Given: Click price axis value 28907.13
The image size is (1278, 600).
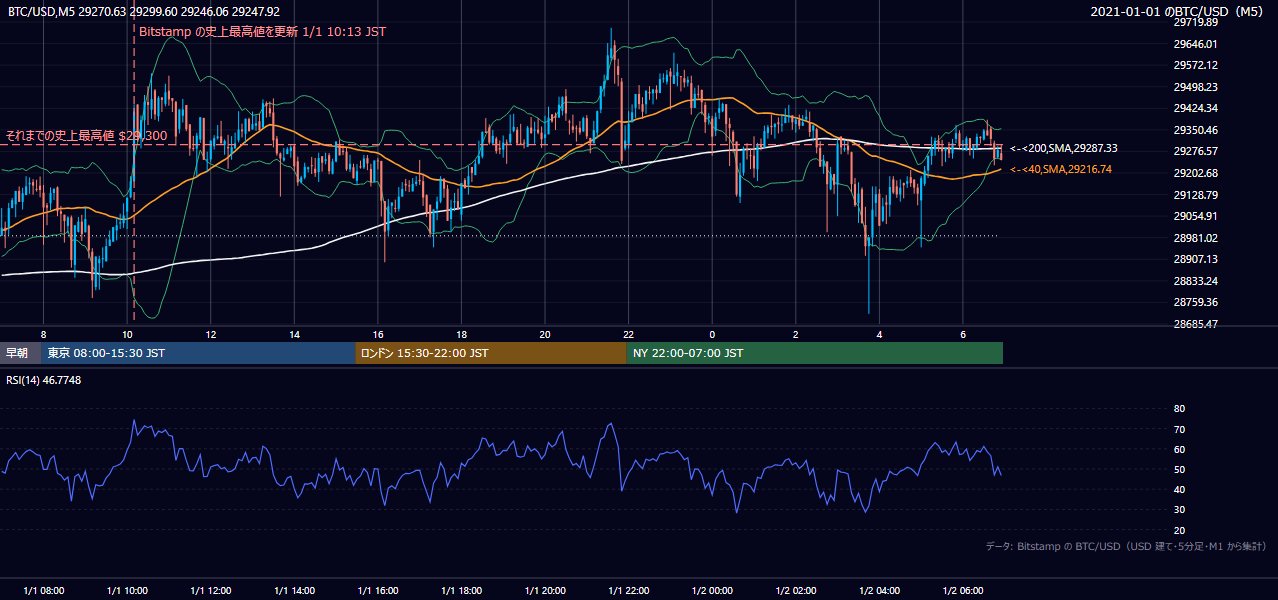Looking at the screenshot, I should point(1196,259).
